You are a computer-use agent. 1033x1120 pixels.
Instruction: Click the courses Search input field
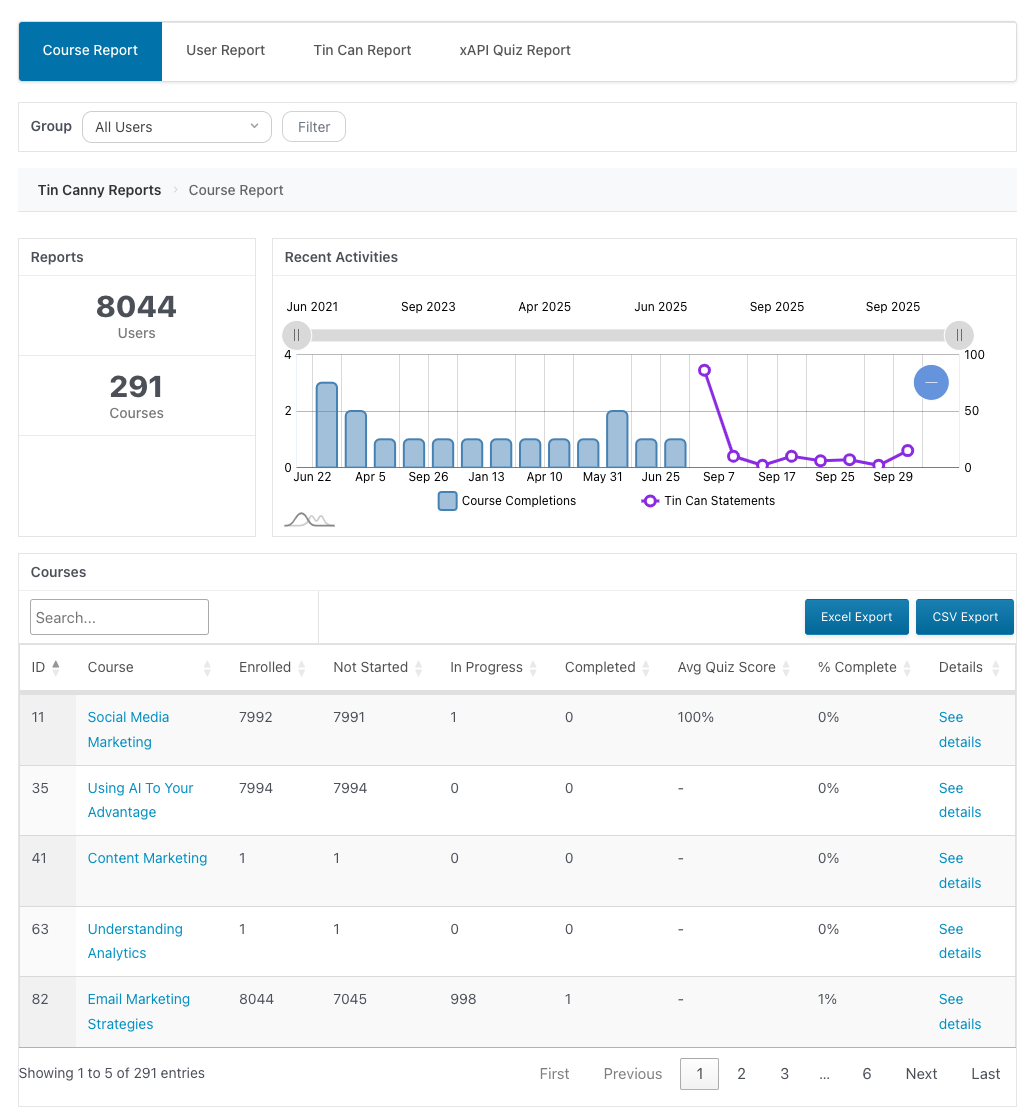(119, 617)
